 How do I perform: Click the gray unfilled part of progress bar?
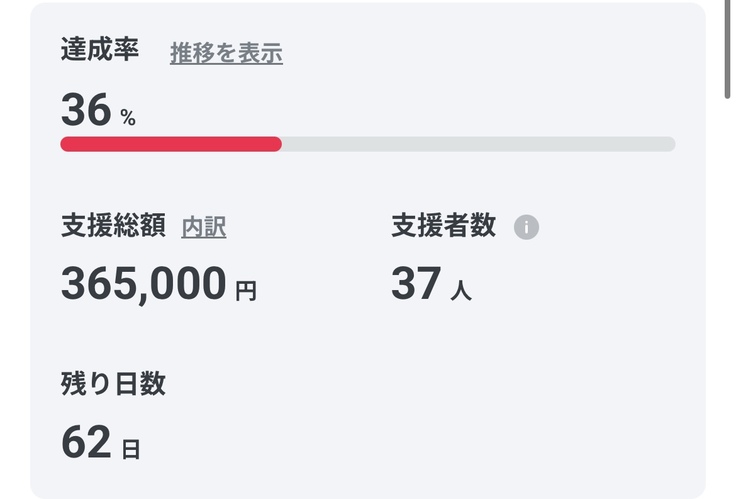coord(478,144)
